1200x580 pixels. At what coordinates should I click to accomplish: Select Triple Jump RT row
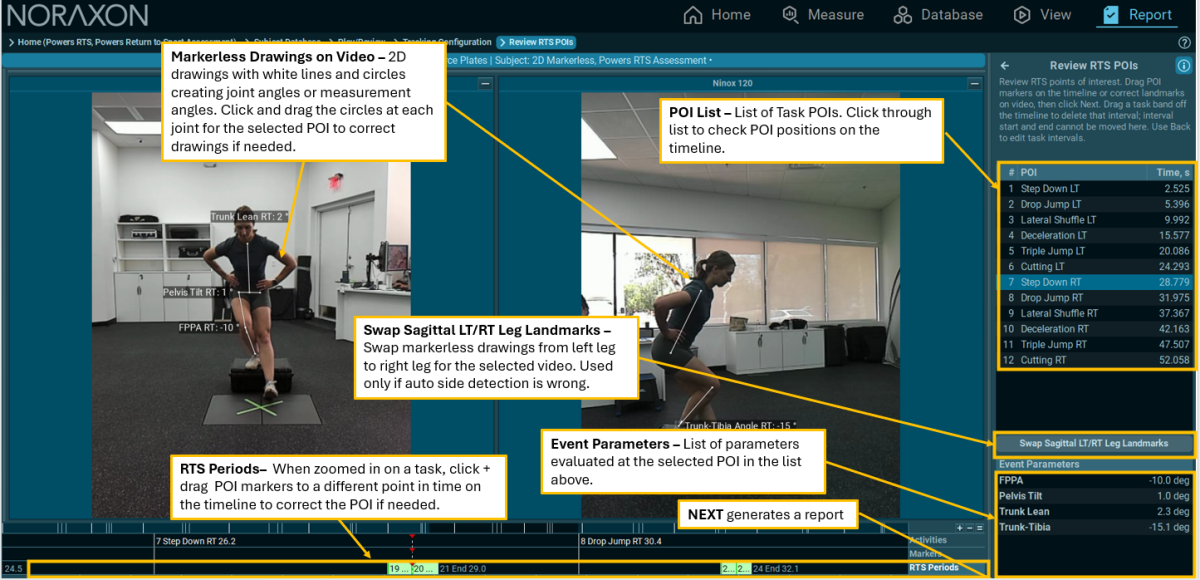[1097, 344]
